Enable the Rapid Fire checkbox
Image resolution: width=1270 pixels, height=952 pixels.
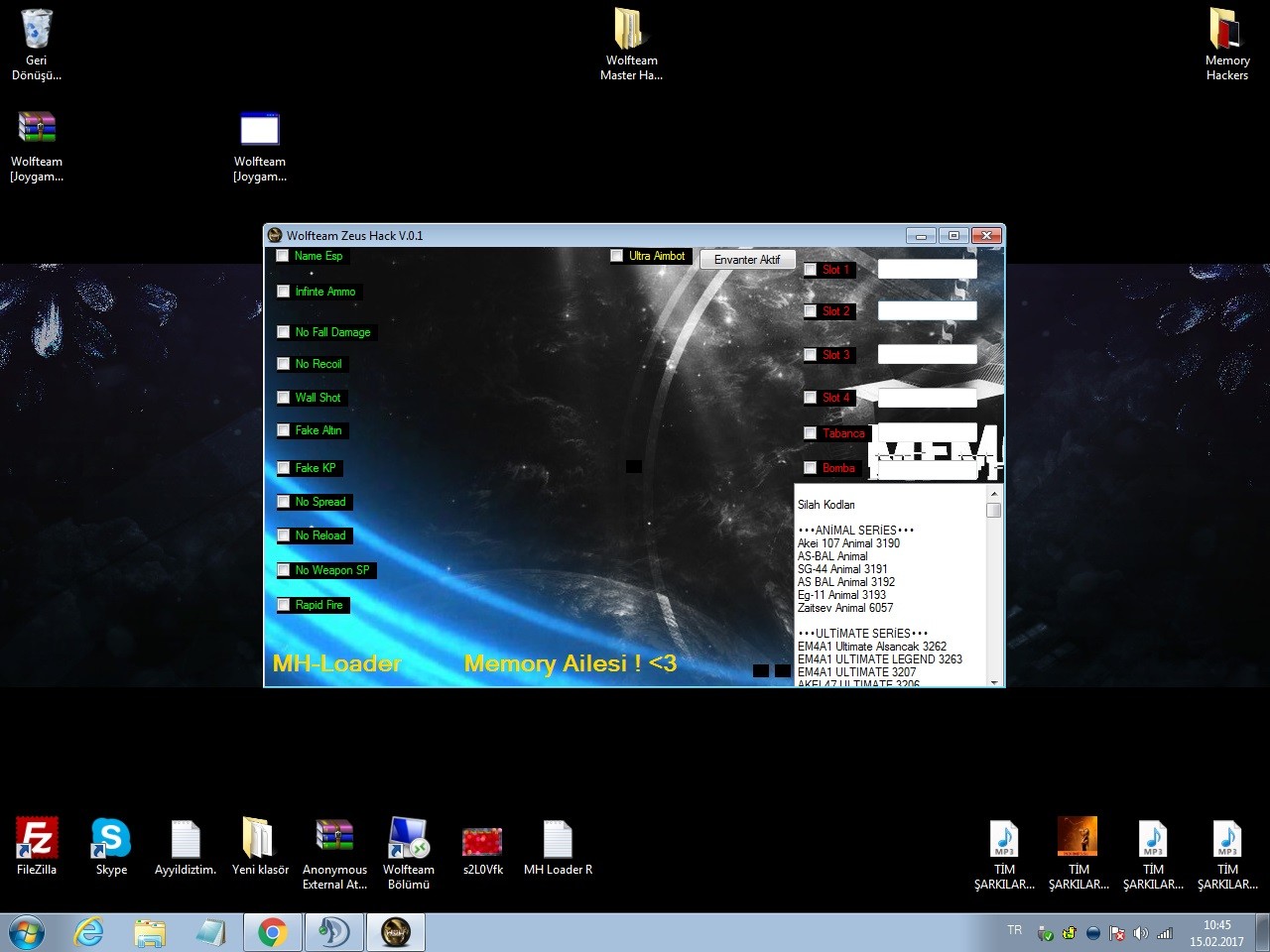(x=284, y=605)
